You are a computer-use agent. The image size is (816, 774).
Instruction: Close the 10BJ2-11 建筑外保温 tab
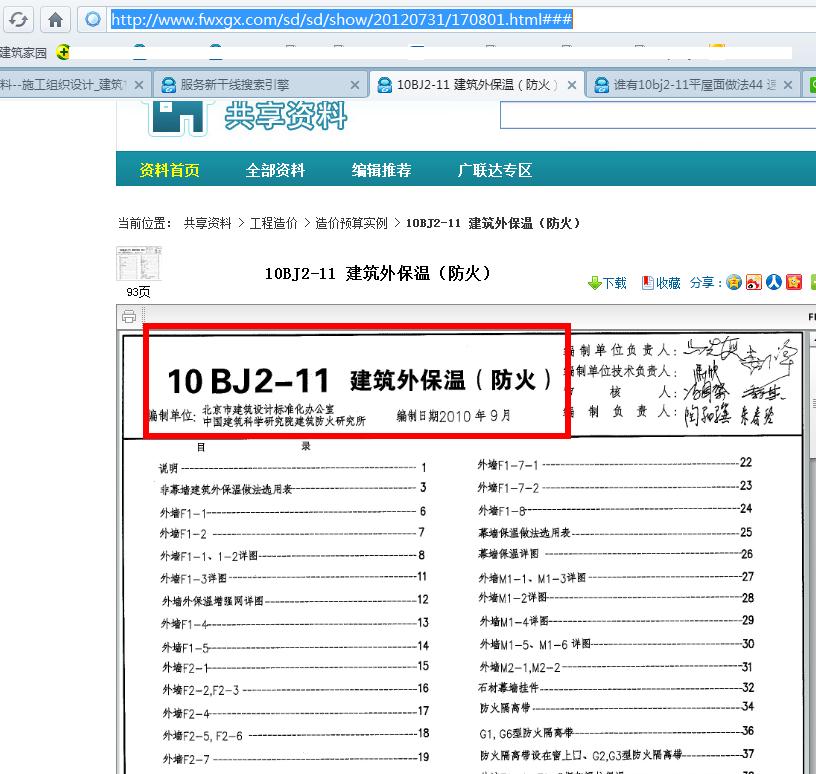pos(571,85)
